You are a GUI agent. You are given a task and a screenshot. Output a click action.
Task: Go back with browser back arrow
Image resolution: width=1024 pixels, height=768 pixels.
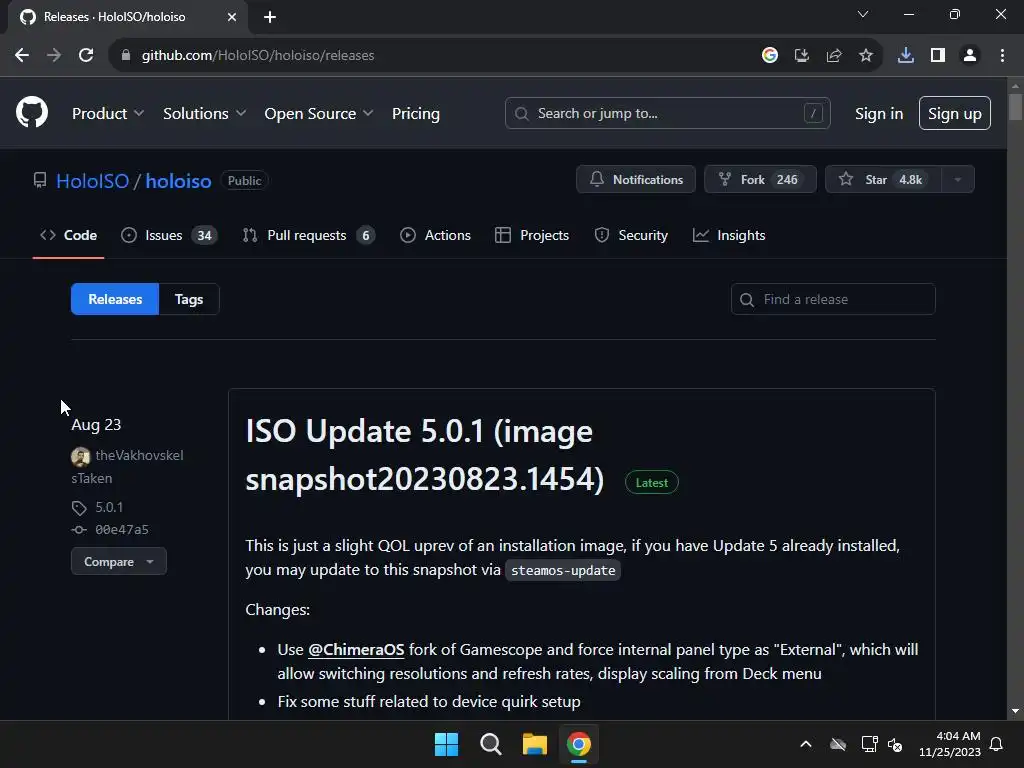[22, 56]
